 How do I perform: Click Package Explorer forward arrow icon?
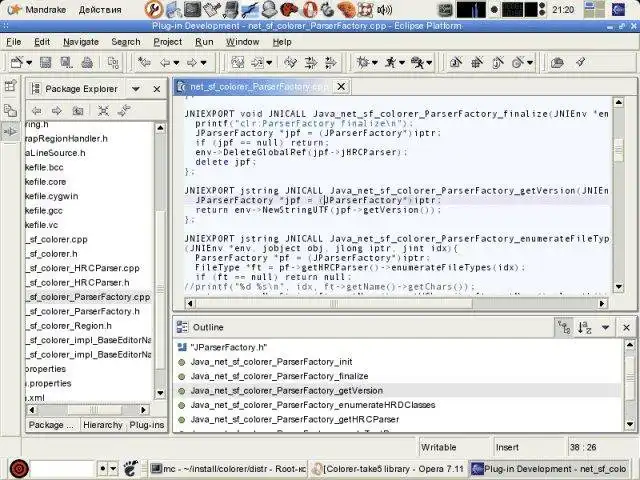coord(56,111)
